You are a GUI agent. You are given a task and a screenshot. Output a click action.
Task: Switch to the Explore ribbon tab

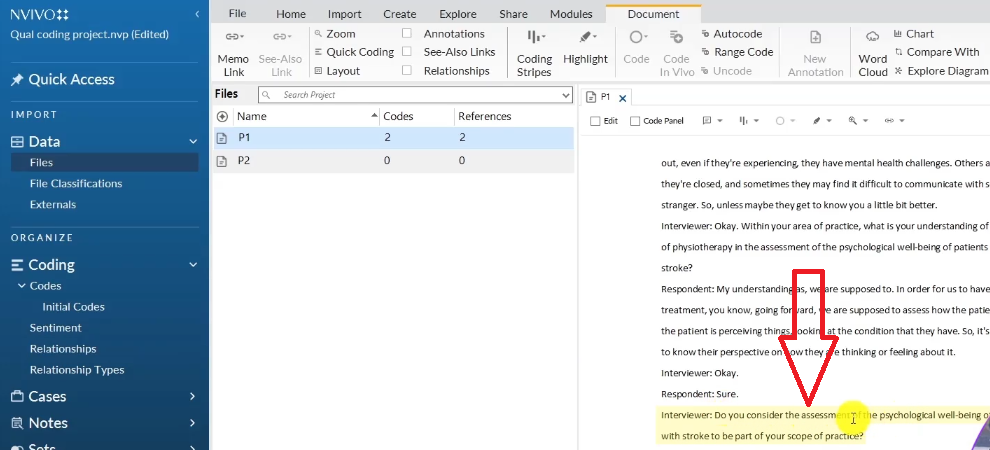457,14
